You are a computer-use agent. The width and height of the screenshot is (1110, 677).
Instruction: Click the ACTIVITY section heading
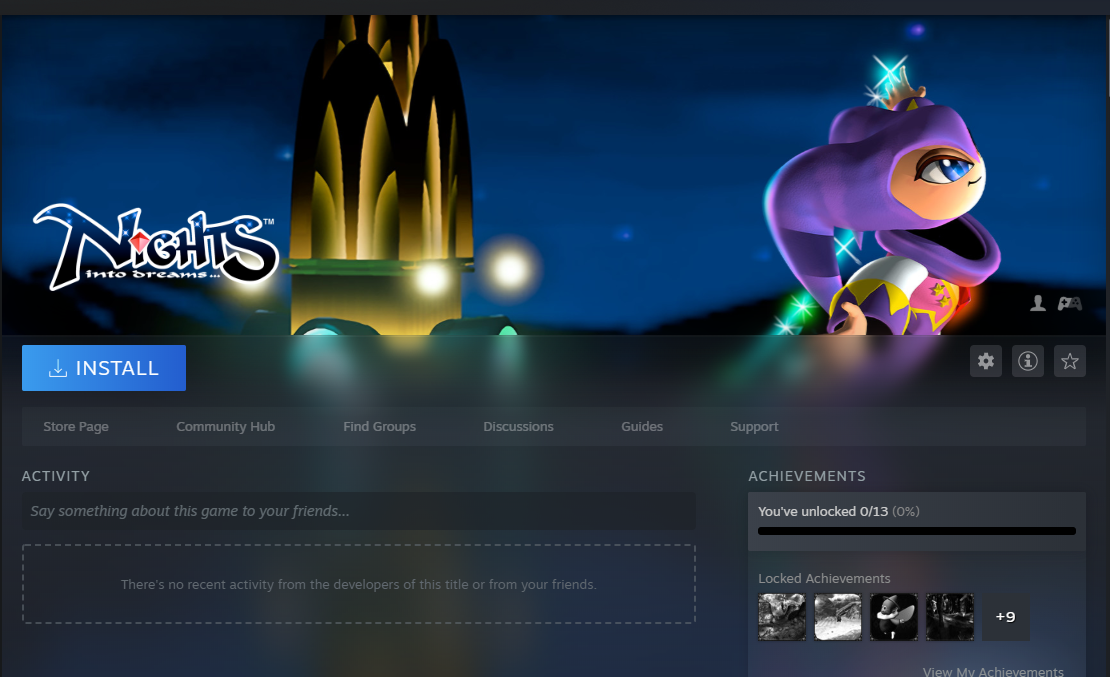tap(56, 476)
